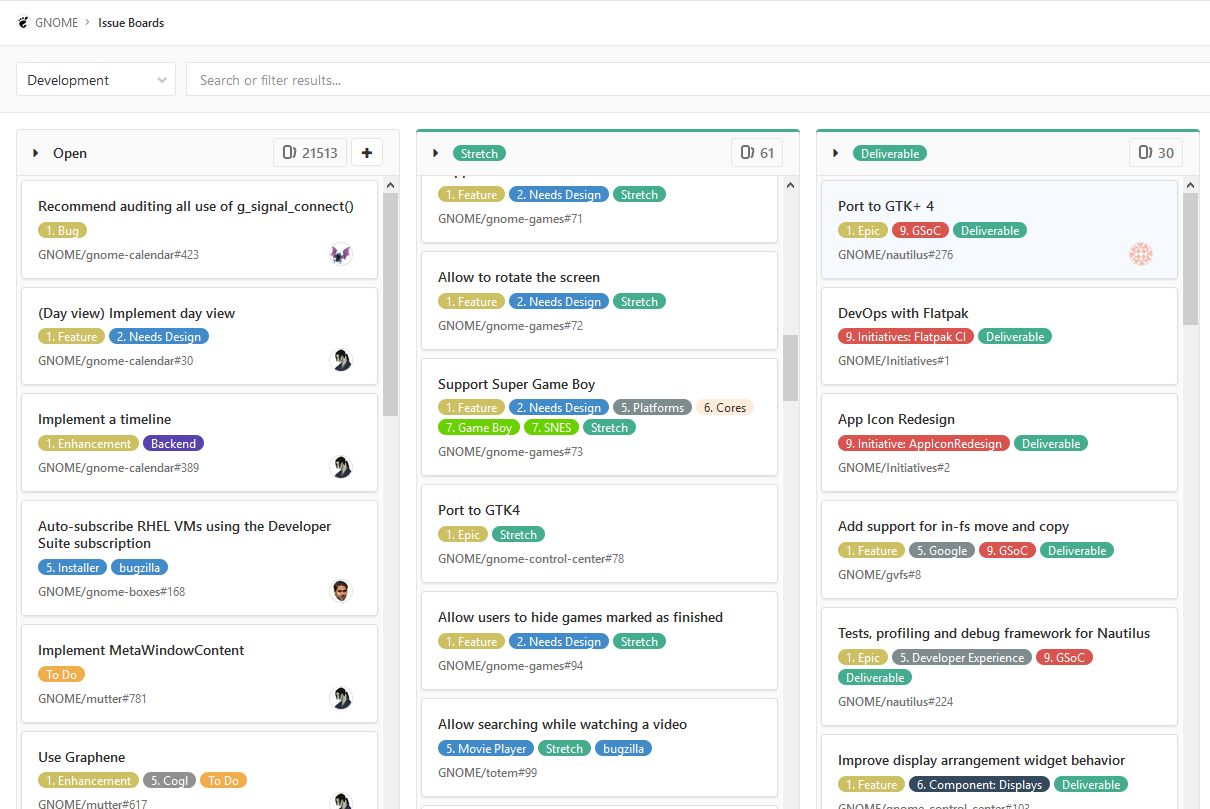Image resolution: width=1210 pixels, height=809 pixels.
Task: Click the 5. Installer label
Action: tap(73, 567)
